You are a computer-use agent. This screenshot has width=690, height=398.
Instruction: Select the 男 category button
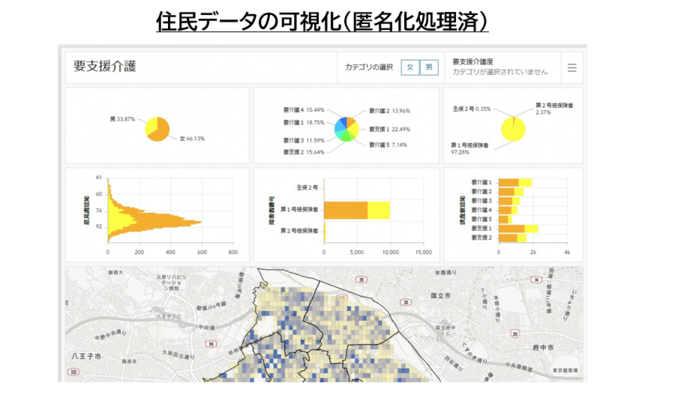[x=429, y=67]
